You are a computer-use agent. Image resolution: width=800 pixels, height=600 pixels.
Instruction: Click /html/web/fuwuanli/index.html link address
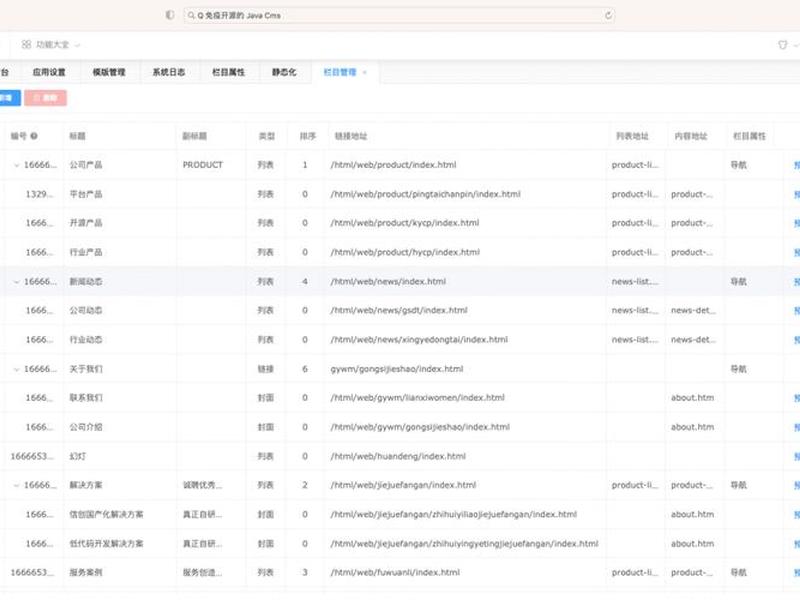pyautogui.click(x=395, y=572)
